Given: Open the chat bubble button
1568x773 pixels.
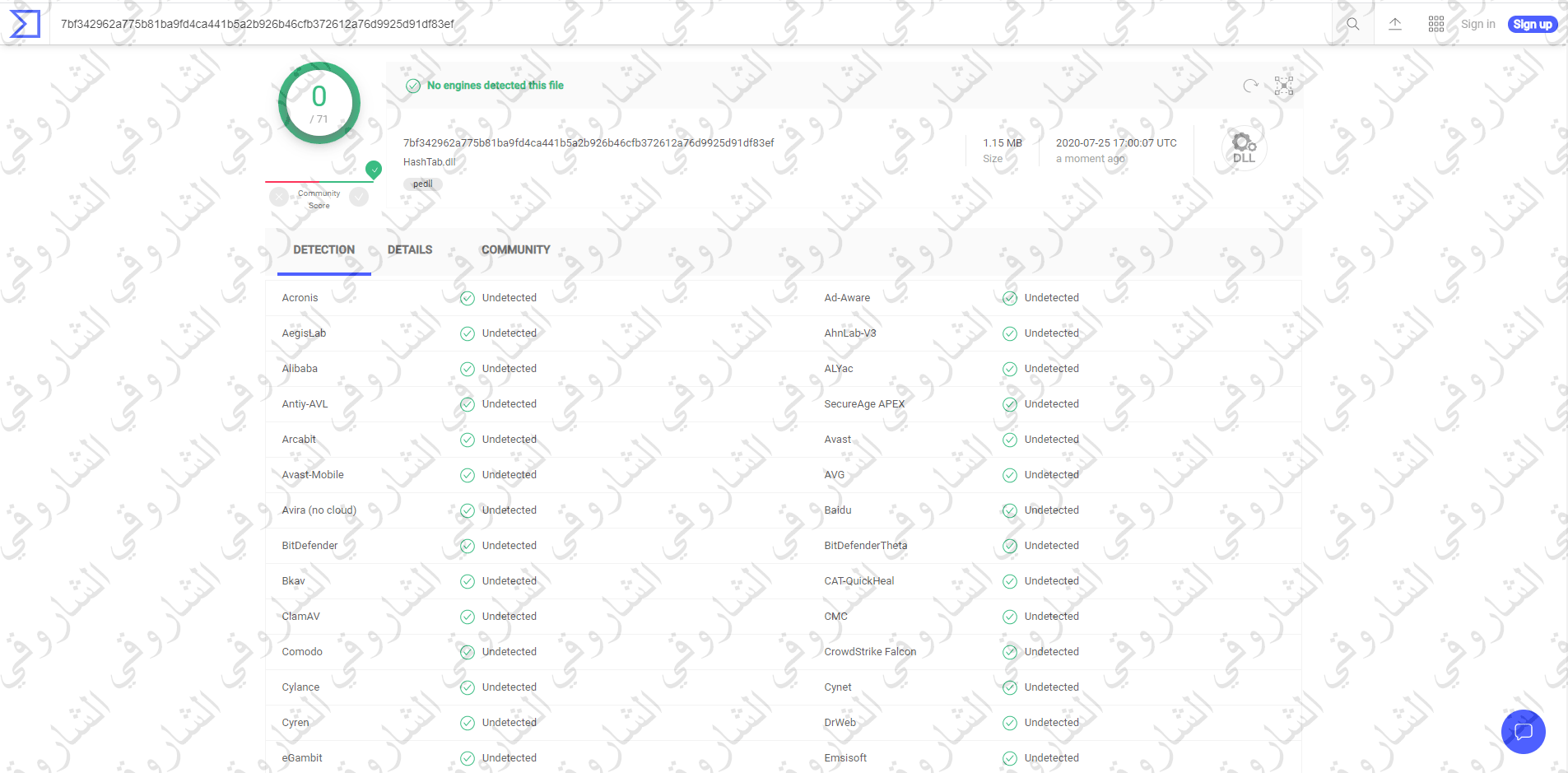Looking at the screenshot, I should [1524, 731].
